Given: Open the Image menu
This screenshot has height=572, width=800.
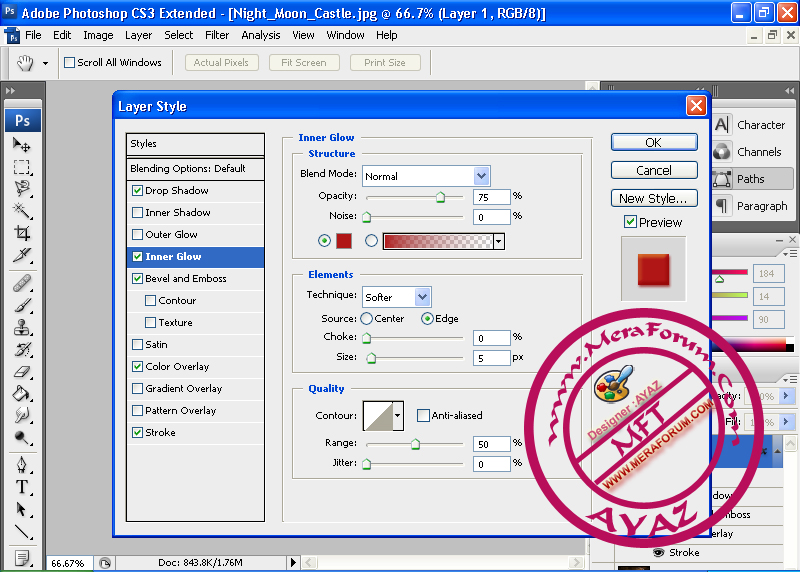Looking at the screenshot, I should pos(98,35).
